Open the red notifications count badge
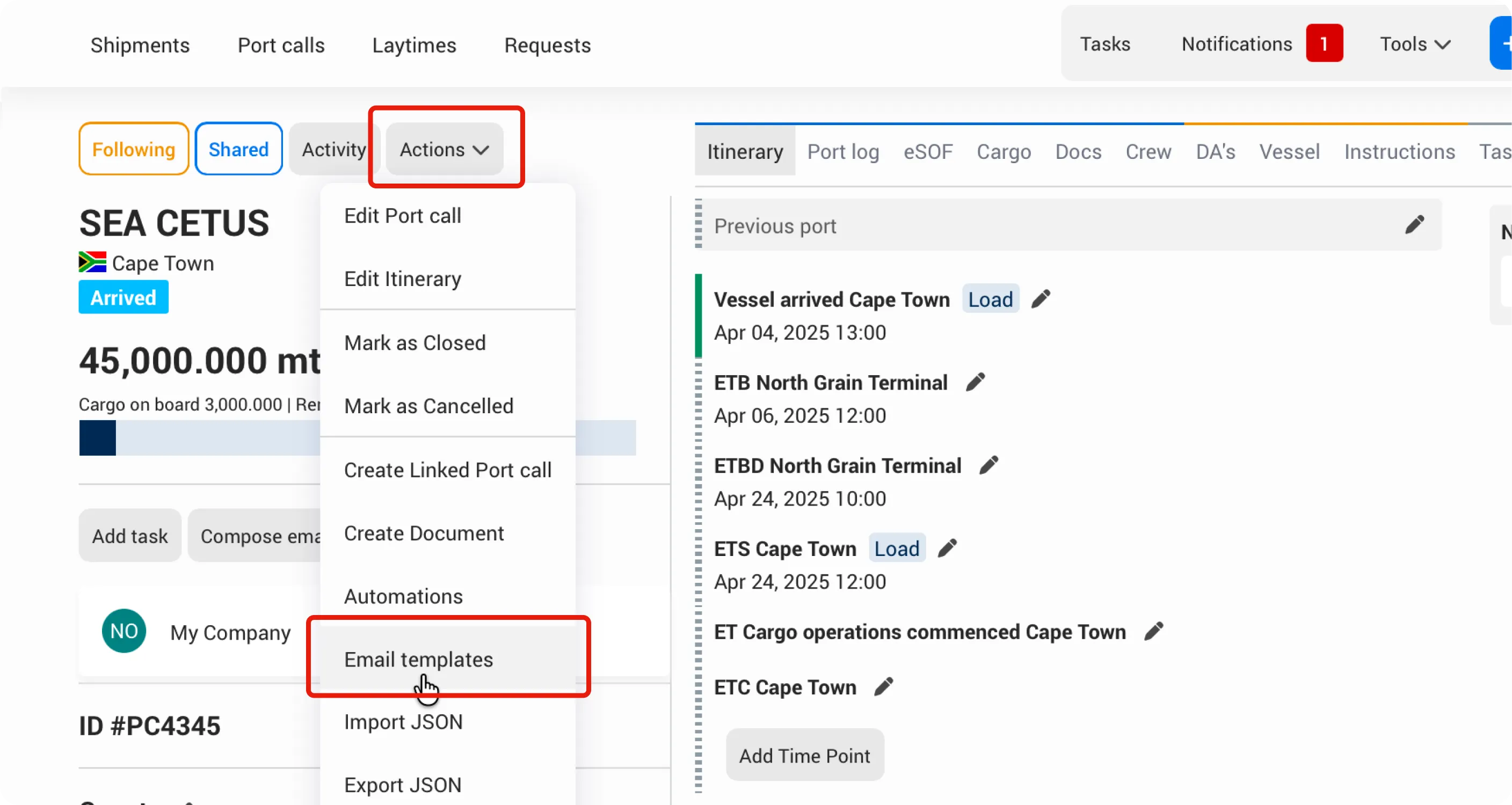This screenshot has width=1512, height=805. tap(1324, 44)
